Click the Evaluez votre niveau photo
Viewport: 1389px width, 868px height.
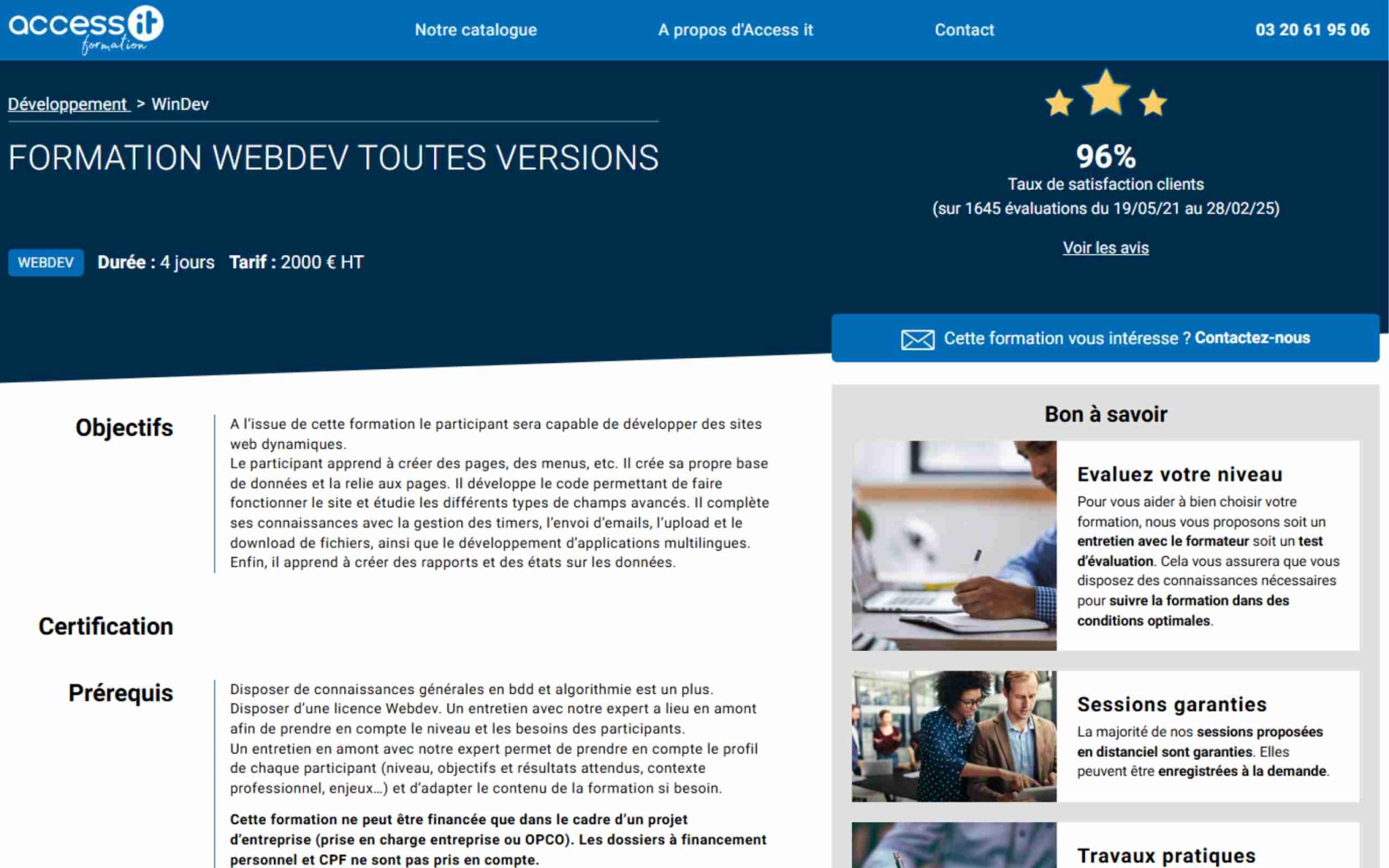point(954,545)
